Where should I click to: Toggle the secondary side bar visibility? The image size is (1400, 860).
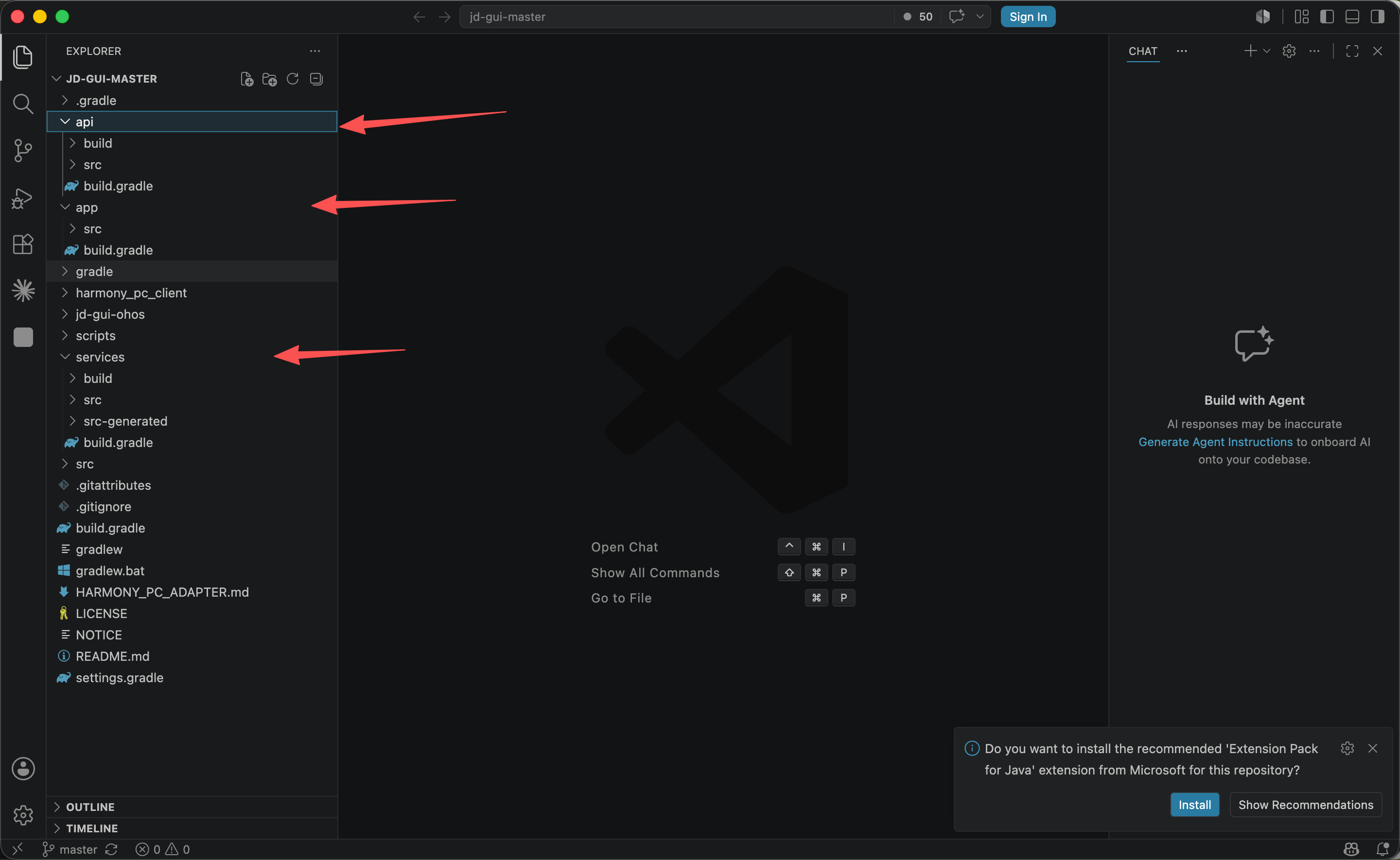click(x=1377, y=17)
